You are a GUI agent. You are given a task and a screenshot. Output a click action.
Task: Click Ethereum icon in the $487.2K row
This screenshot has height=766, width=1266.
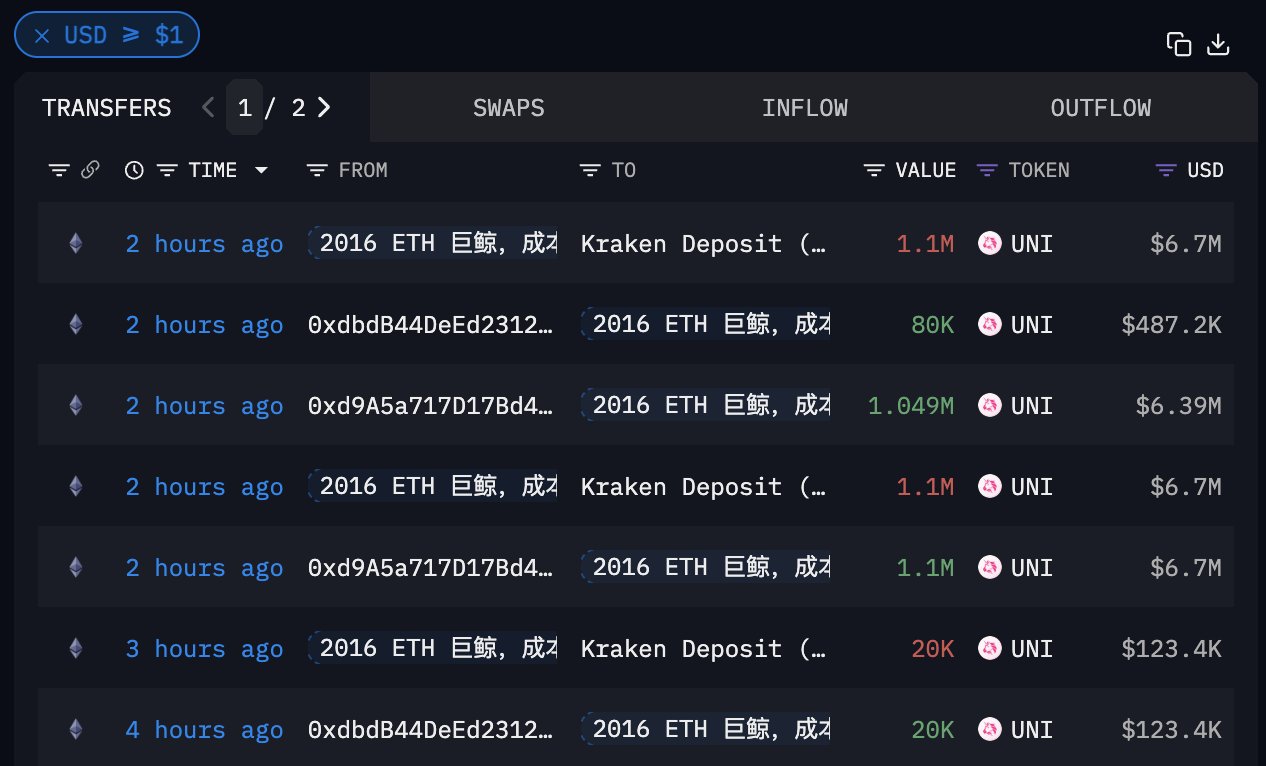point(75,324)
